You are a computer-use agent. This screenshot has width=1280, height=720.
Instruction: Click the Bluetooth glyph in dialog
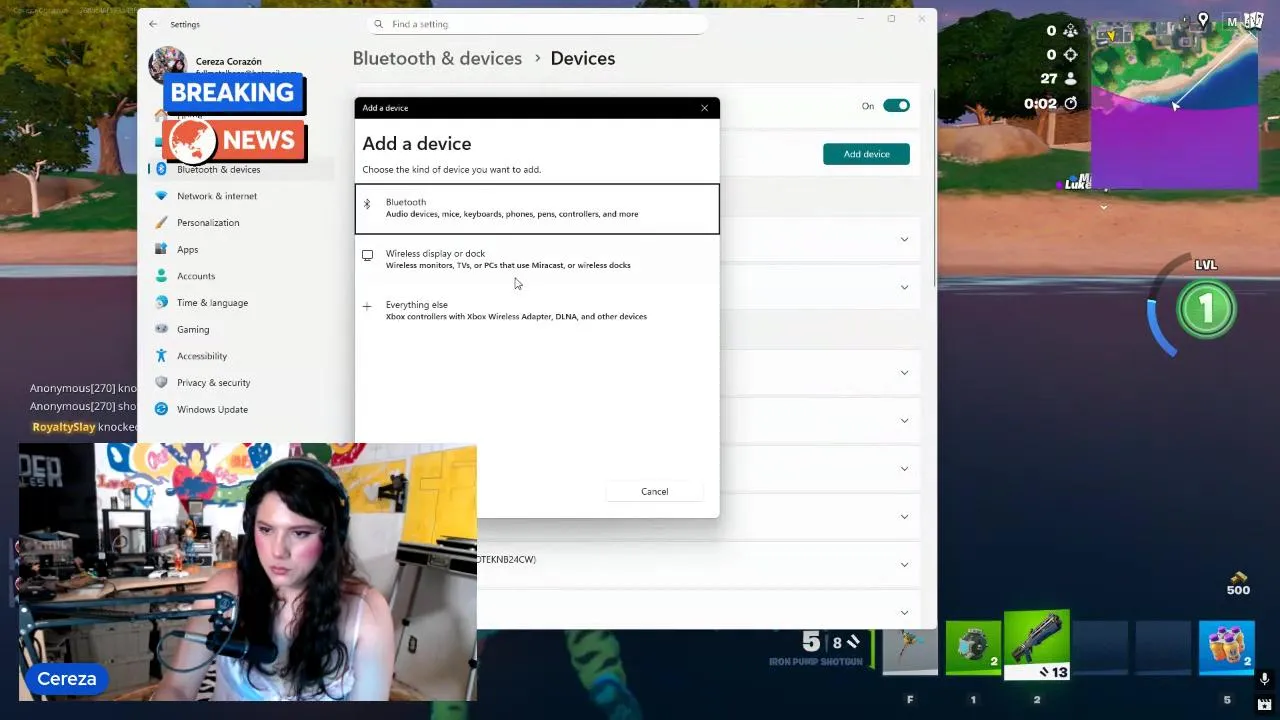[367, 204]
